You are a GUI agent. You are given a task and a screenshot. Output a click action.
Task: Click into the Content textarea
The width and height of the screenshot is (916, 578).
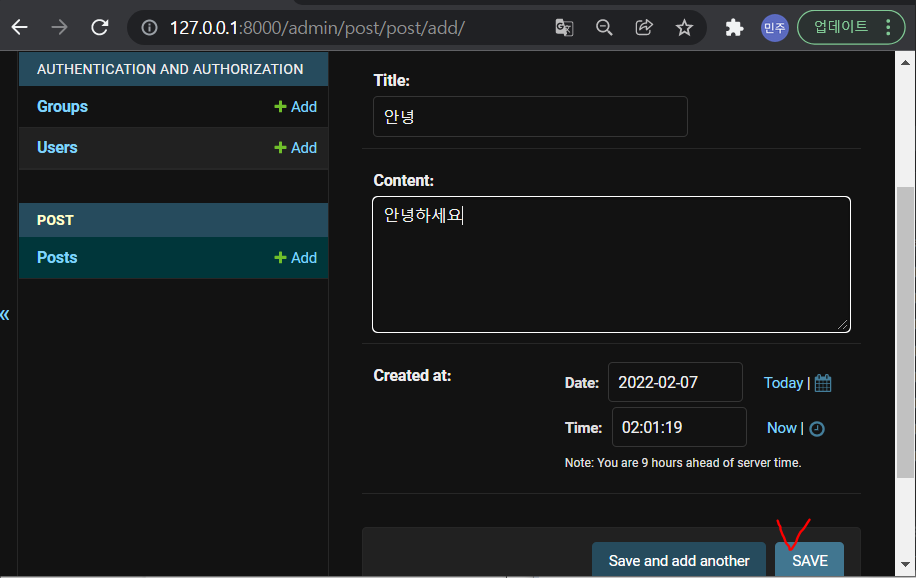coord(611,264)
